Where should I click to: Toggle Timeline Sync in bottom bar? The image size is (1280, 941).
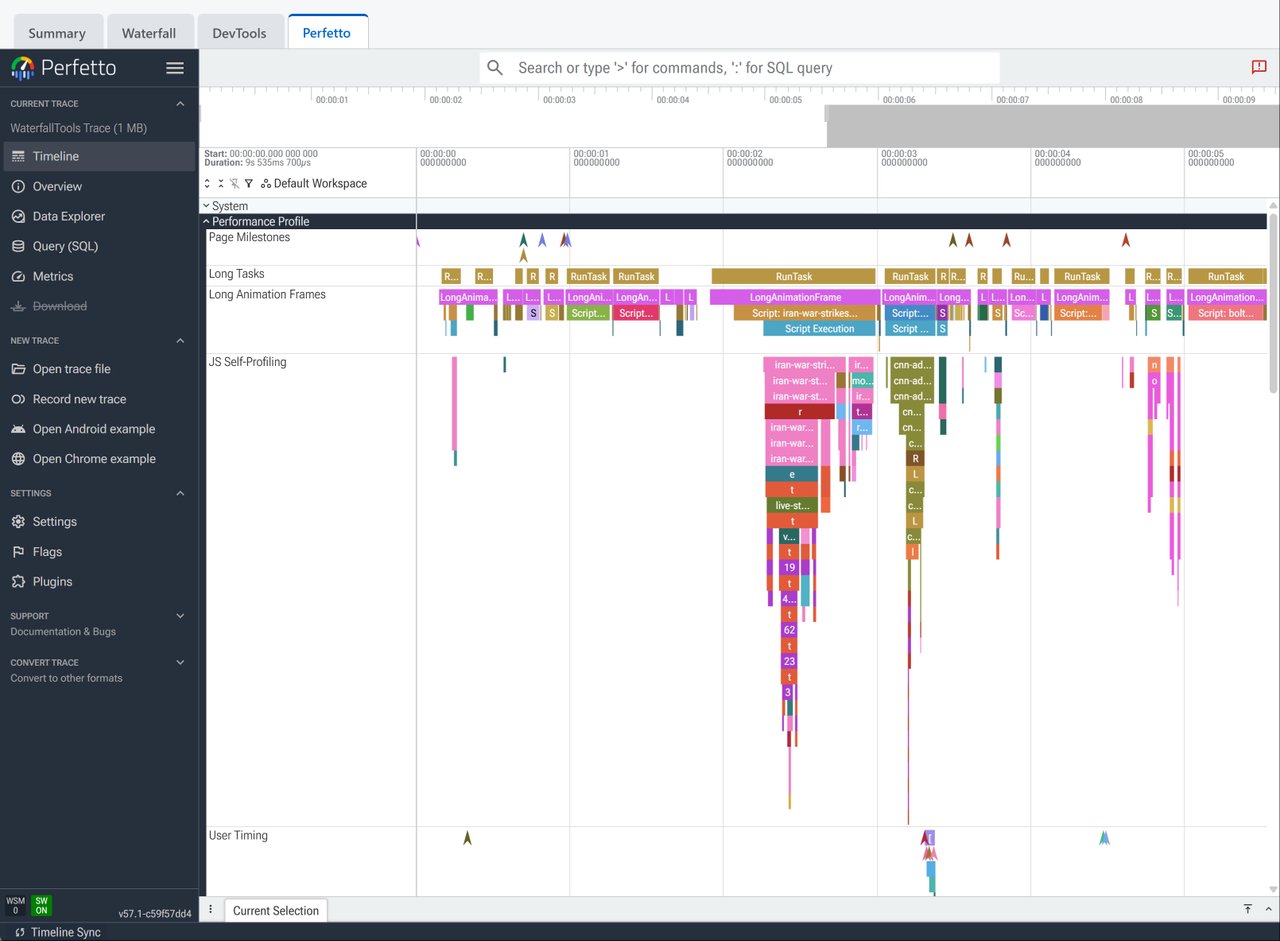coord(58,932)
